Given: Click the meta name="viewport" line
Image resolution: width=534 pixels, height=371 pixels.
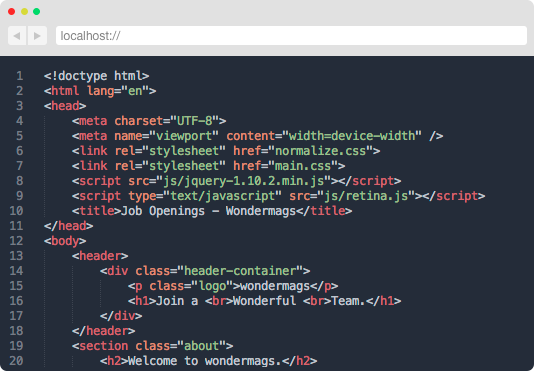Looking at the screenshot, I should (257, 136).
